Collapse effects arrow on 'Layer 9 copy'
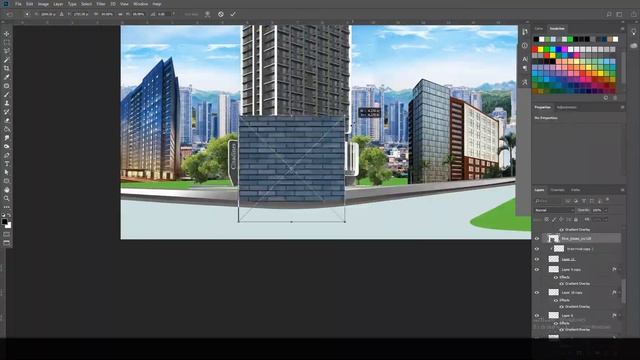Viewport: 640px width, 360px height. point(620,269)
